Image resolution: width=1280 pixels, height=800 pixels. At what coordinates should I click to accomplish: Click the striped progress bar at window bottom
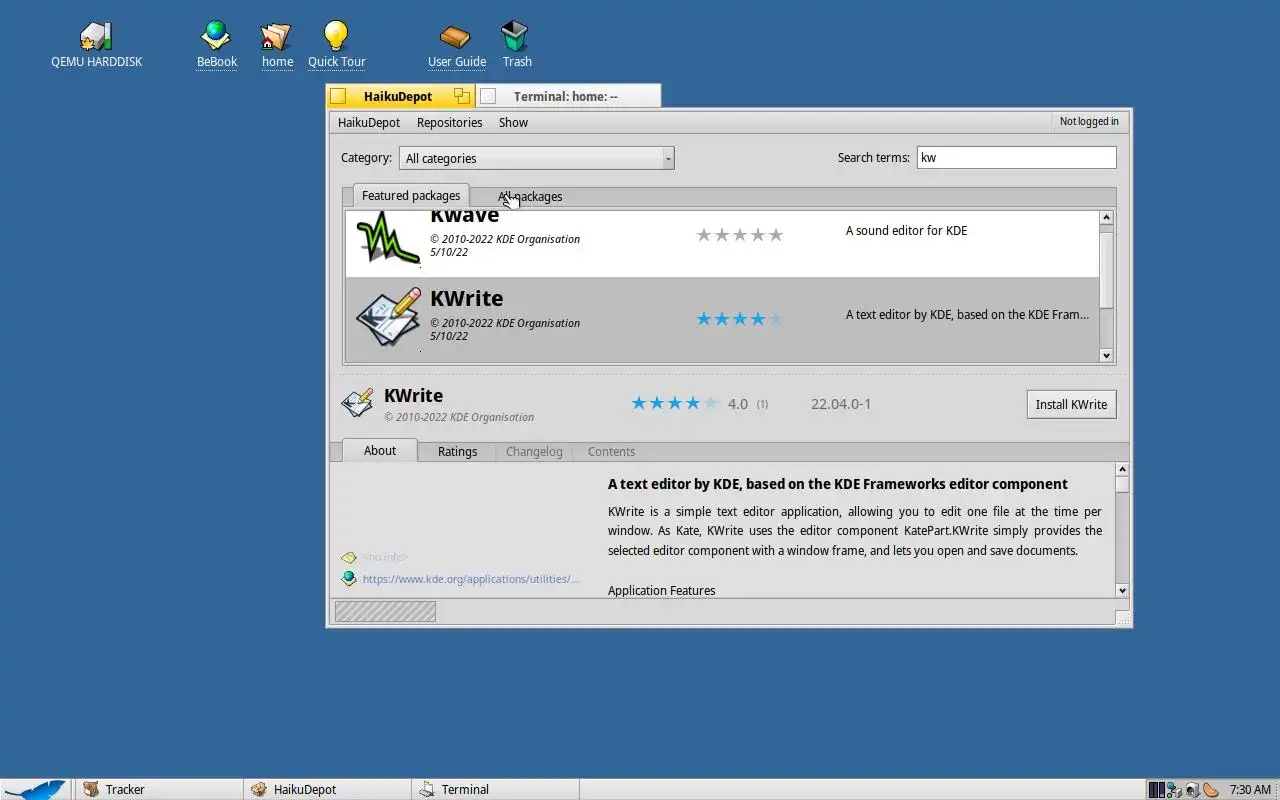[x=385, y=611]
